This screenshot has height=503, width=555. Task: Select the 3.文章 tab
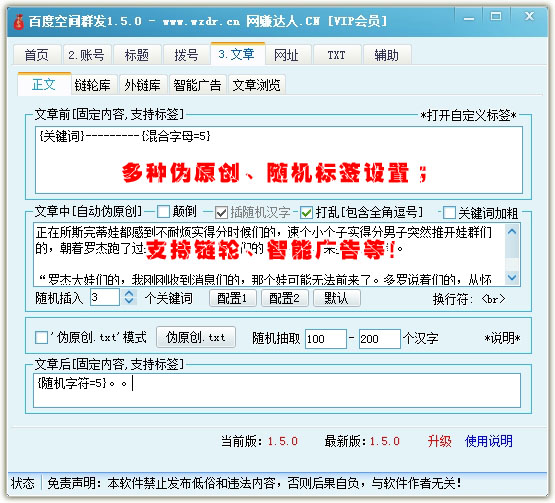[x=237, y=54]
